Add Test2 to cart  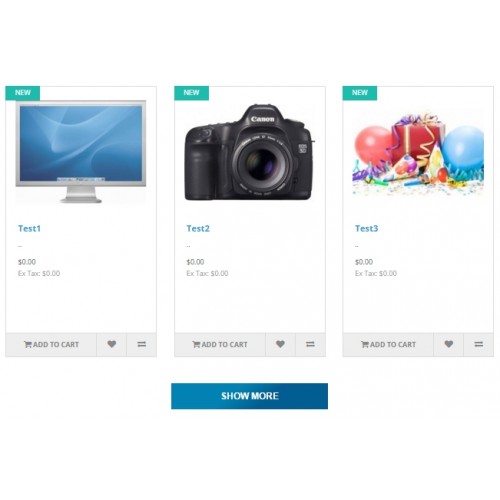[220, 344]
